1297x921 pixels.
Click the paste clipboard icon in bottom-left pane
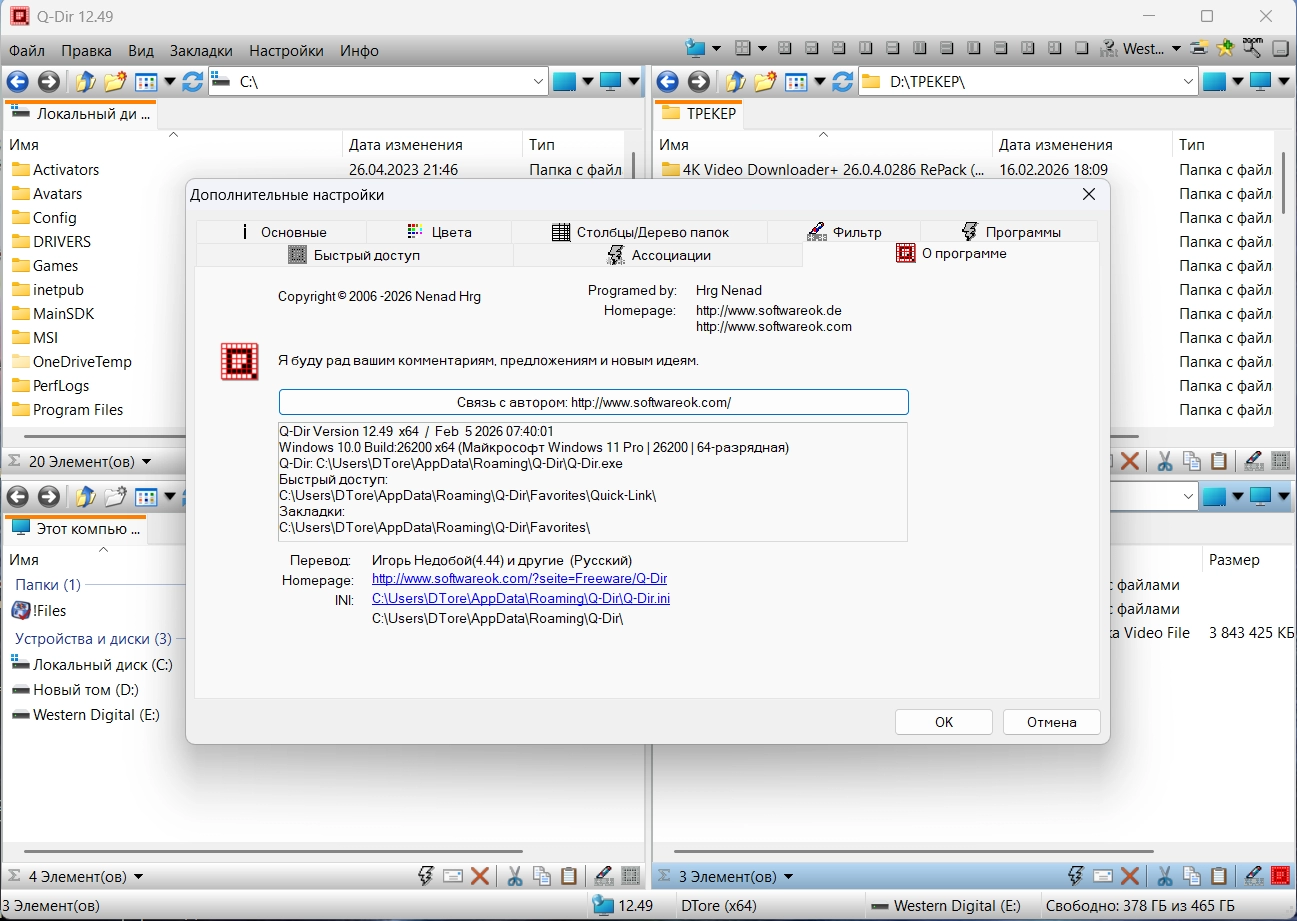[x=569, y=877]
